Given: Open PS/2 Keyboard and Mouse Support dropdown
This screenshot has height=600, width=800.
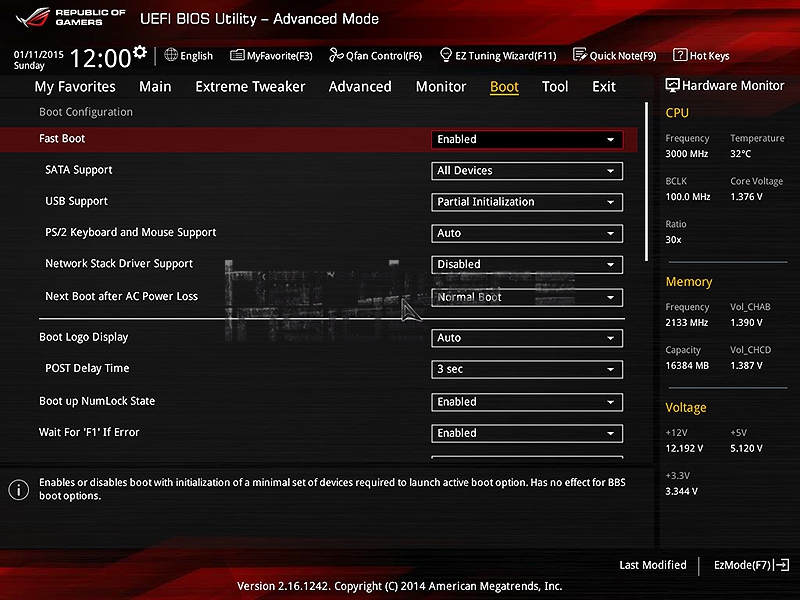Looking at the screenshot, I should pyautogui.click(x=527, y=233).
